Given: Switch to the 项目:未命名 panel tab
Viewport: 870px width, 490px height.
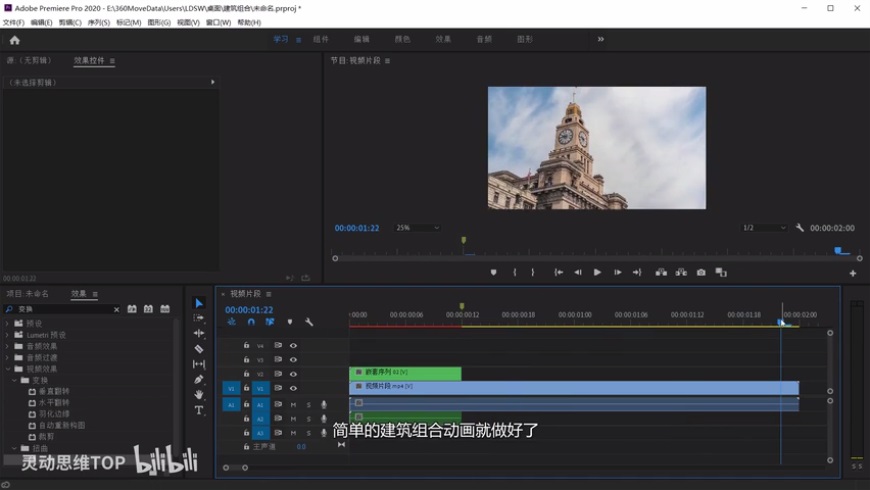Looking at the screenshot, I should 27,294.
